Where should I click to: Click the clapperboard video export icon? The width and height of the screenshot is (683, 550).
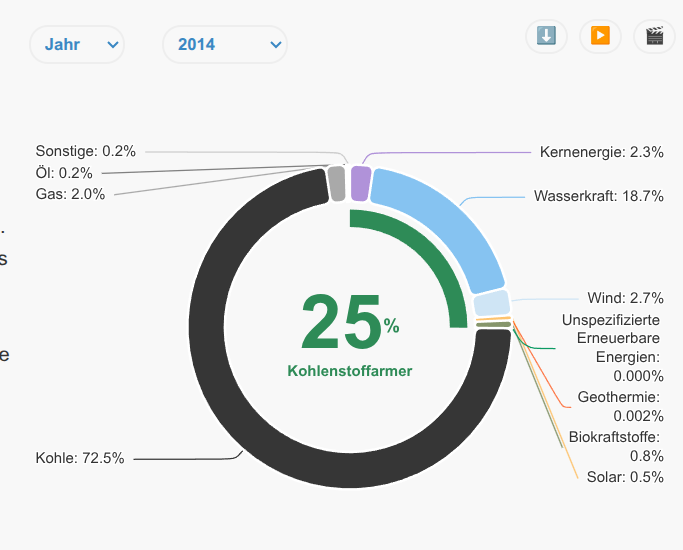point(654,36)
